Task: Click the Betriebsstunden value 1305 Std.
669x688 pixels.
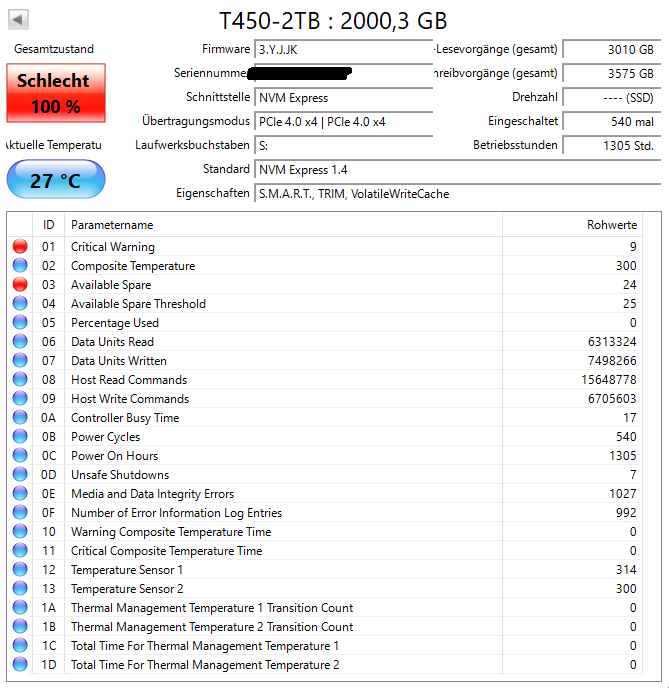Action: pos(612,146)
